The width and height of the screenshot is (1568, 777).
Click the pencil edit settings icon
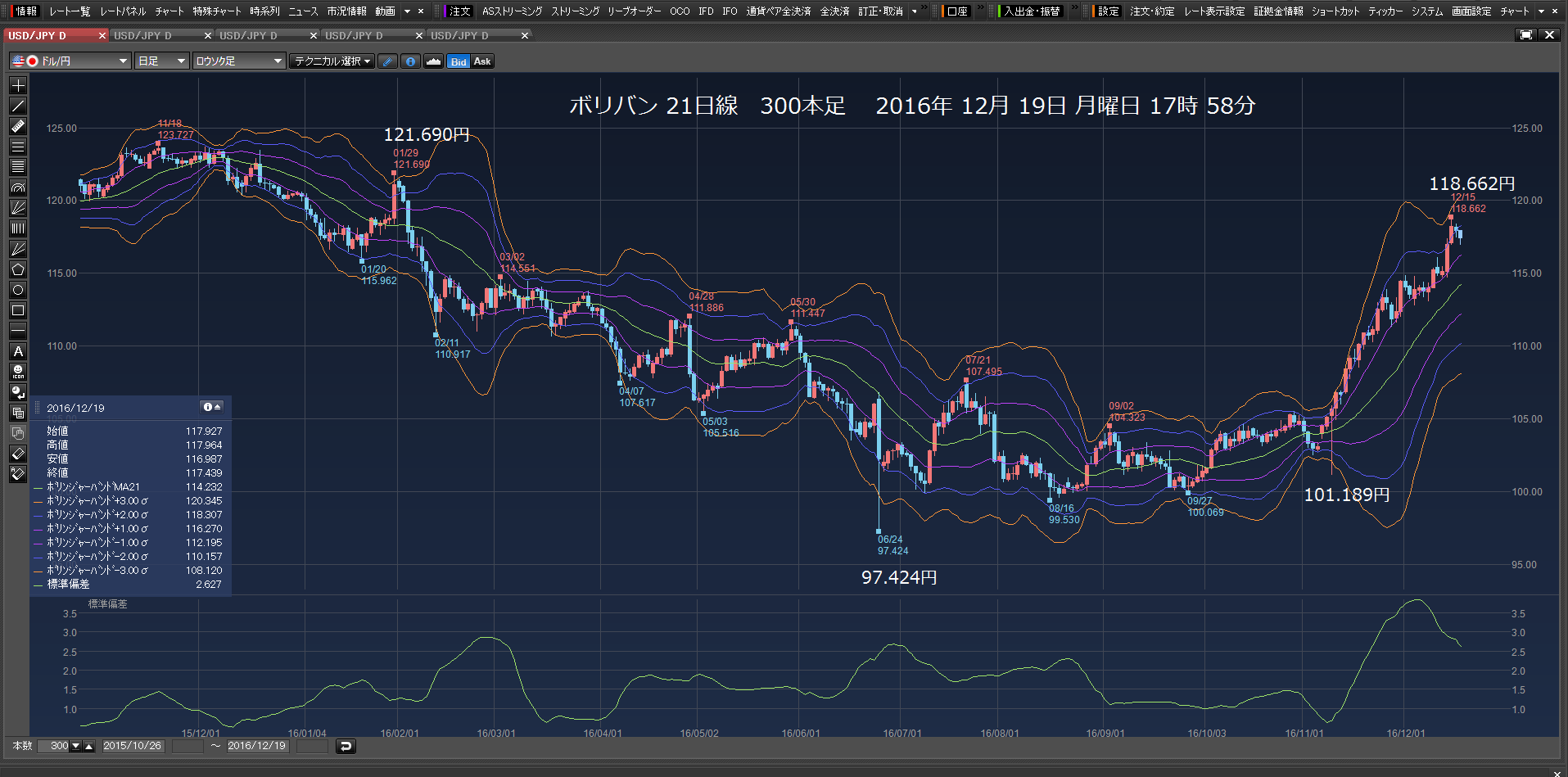tap(388, 61)
